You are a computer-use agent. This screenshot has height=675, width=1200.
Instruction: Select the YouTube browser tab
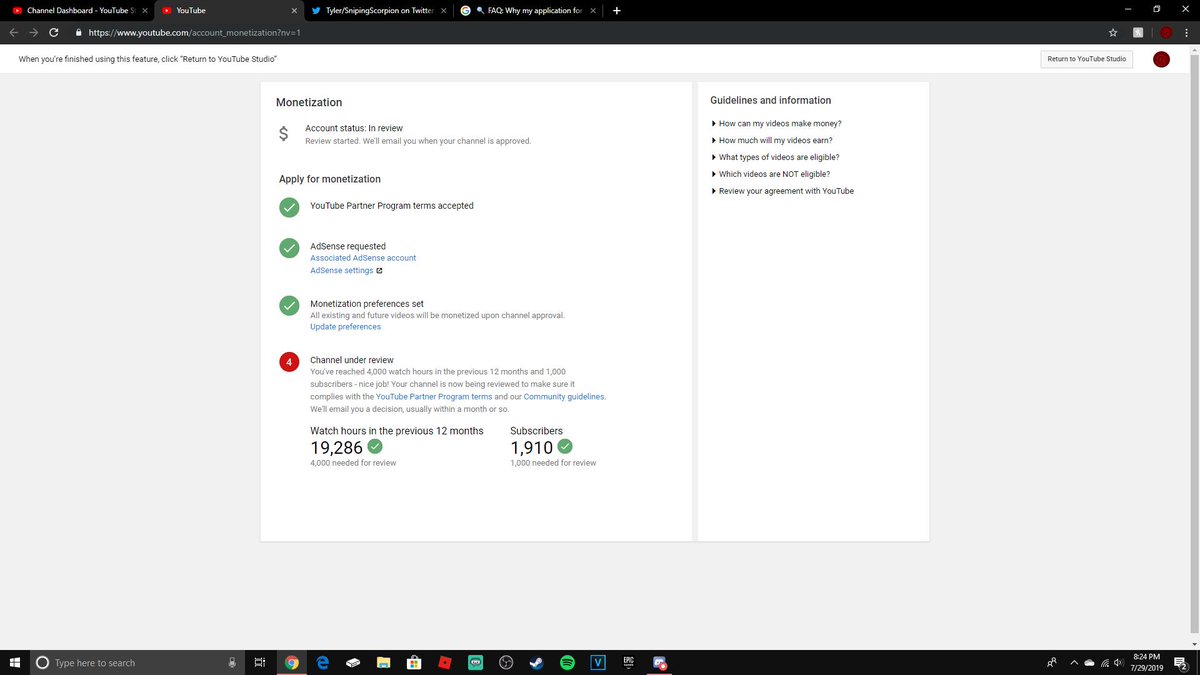click(x=226, y=11)
